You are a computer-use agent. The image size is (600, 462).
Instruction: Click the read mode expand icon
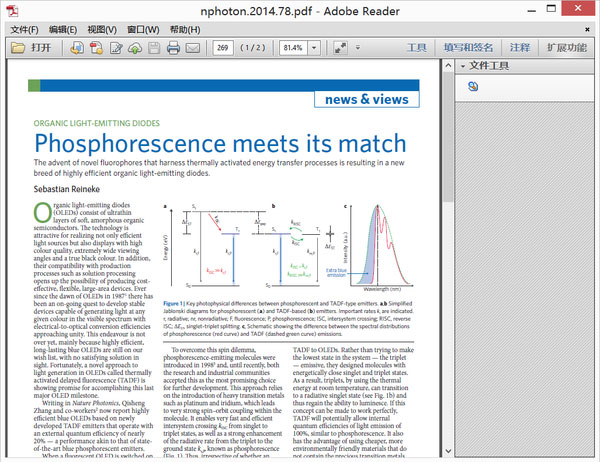[340, 47]
